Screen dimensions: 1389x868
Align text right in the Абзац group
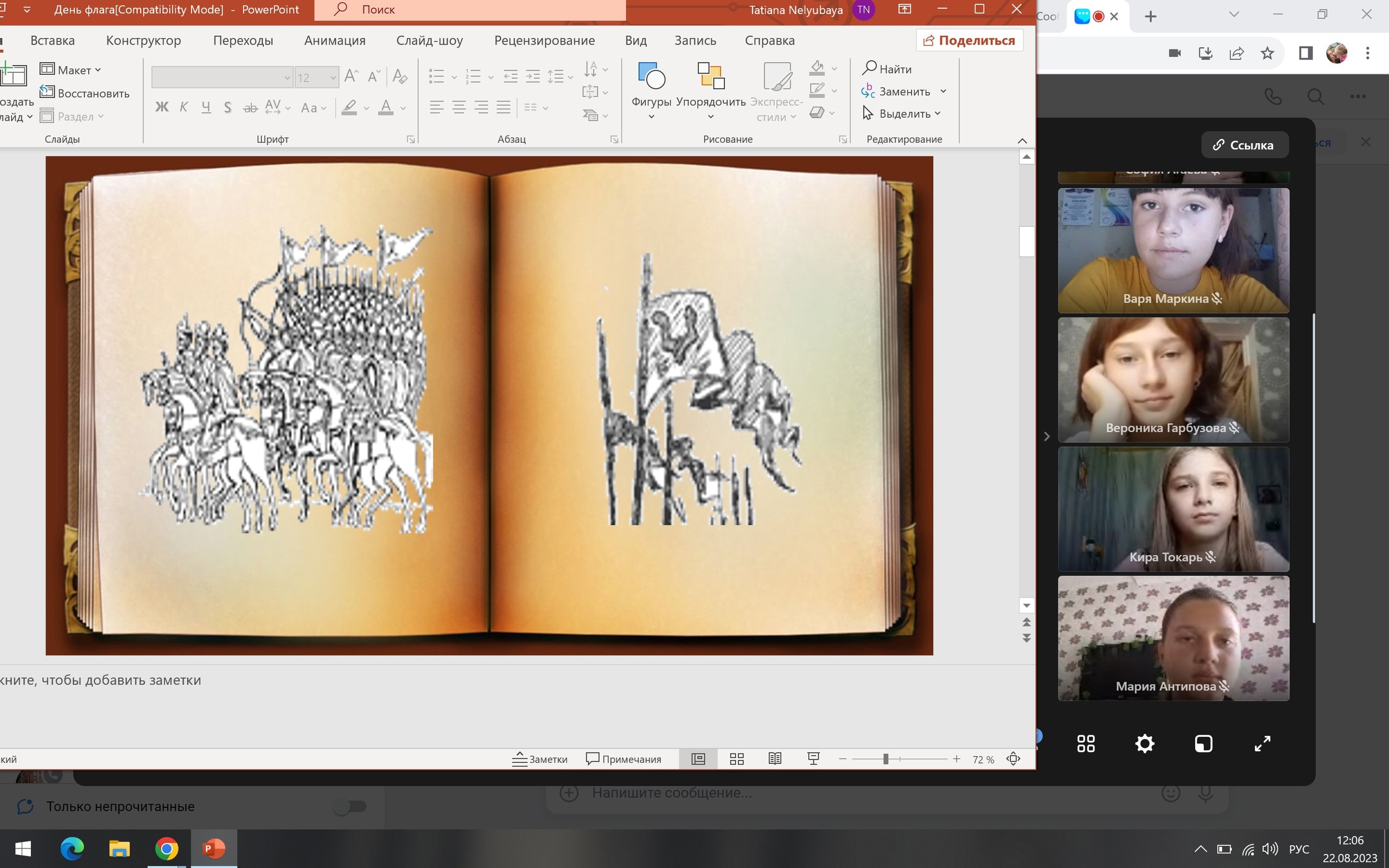click(x=482, y=107)
